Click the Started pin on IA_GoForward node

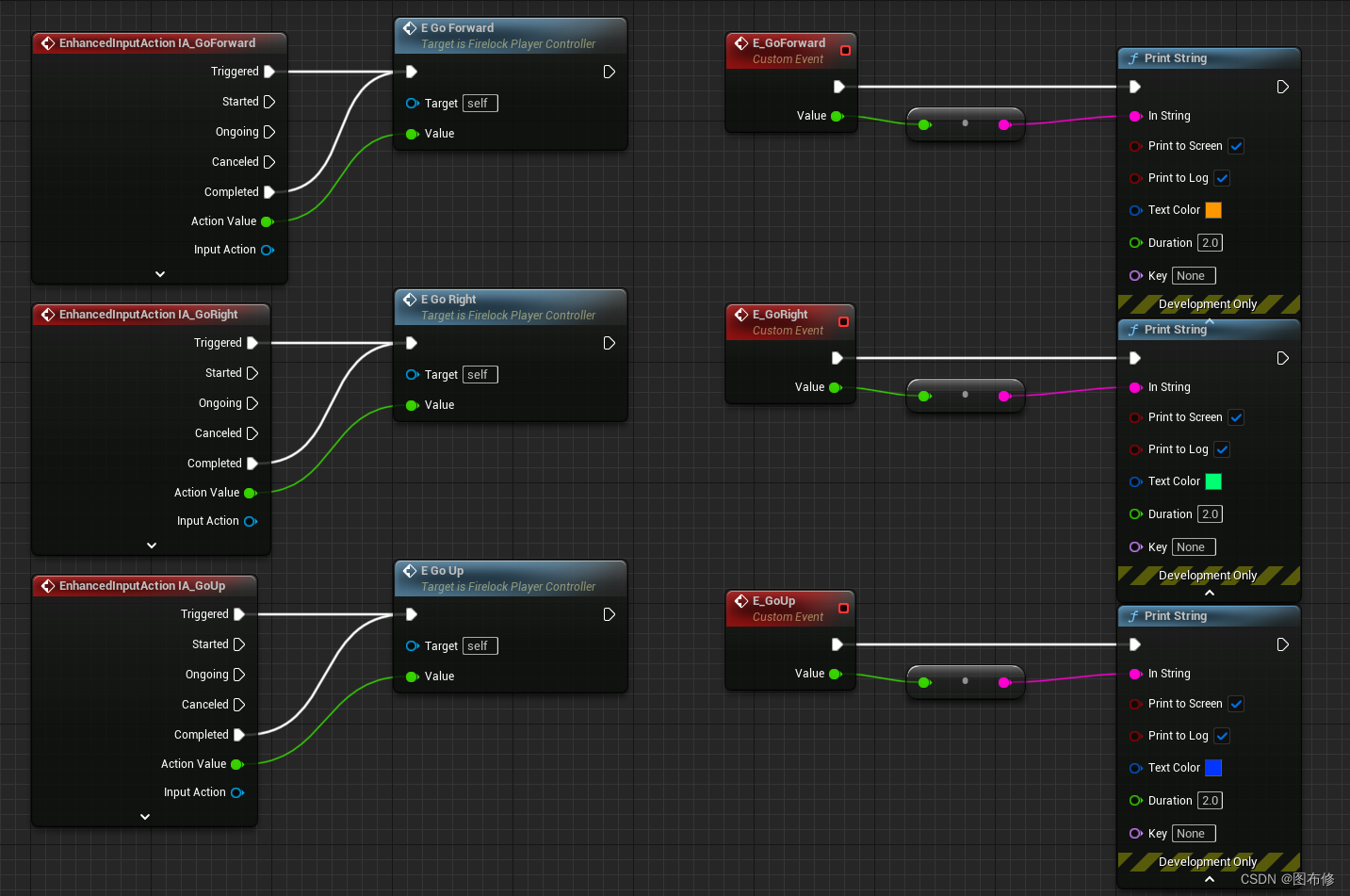(x=269, y=102)
